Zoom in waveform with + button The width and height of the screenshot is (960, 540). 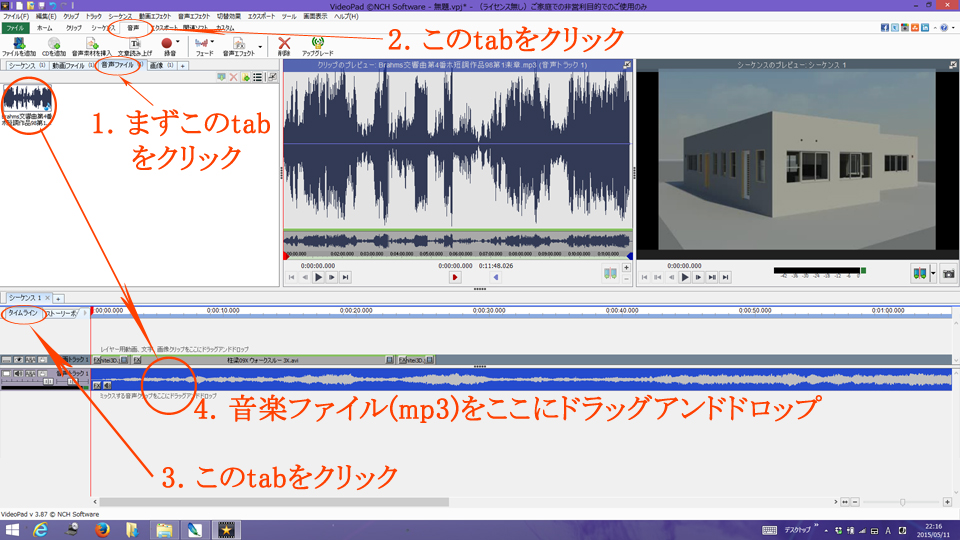point(626,268)
